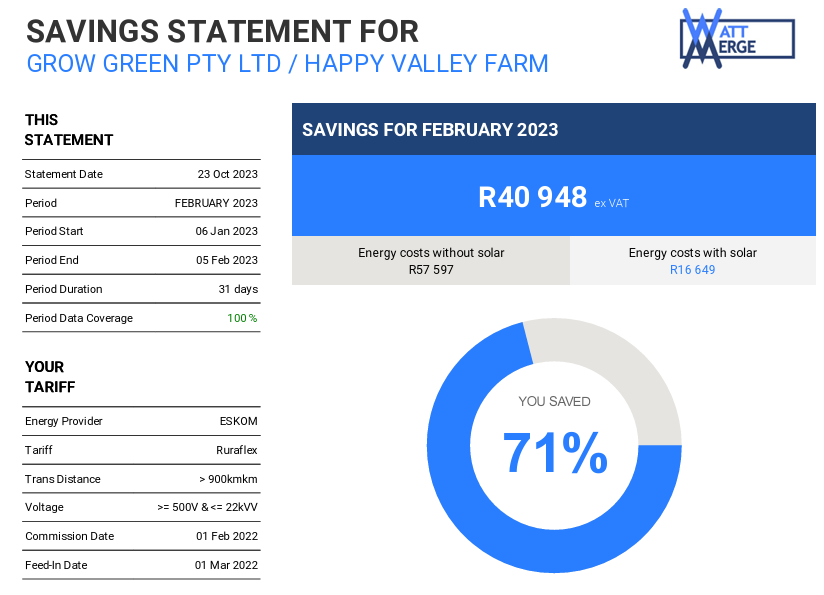The height and width of the screenshot is (595, 824).
Task: Click the grey donut chart segment
Action: (618, 362)
